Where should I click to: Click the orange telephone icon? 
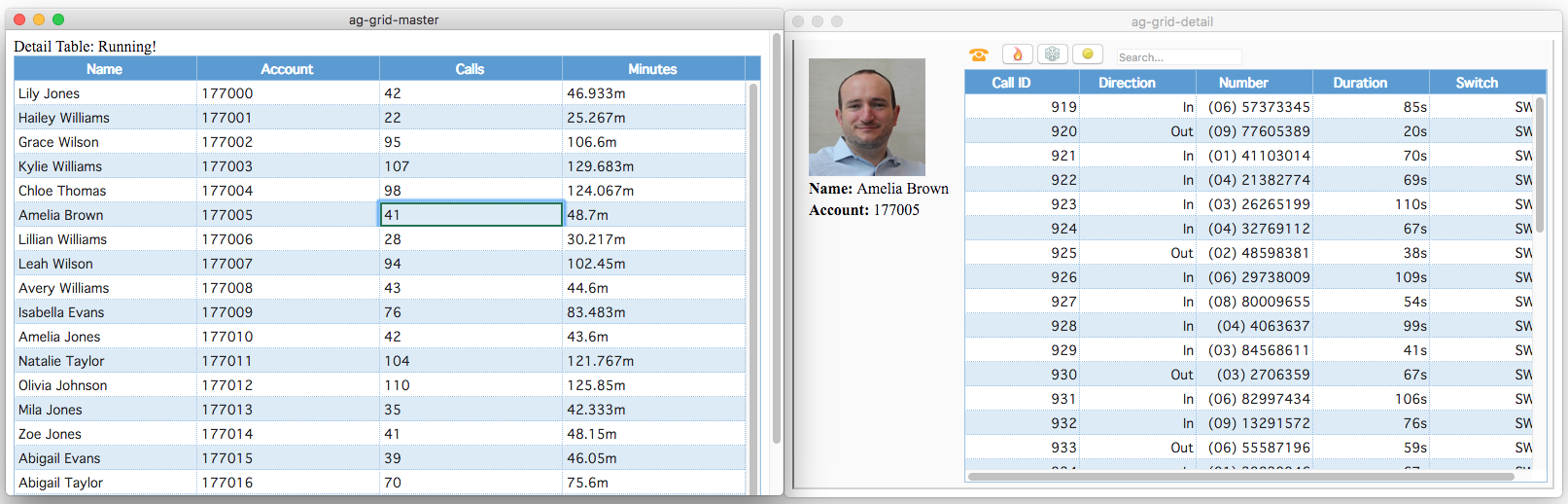pyautogui.click(x=978, y=54)
